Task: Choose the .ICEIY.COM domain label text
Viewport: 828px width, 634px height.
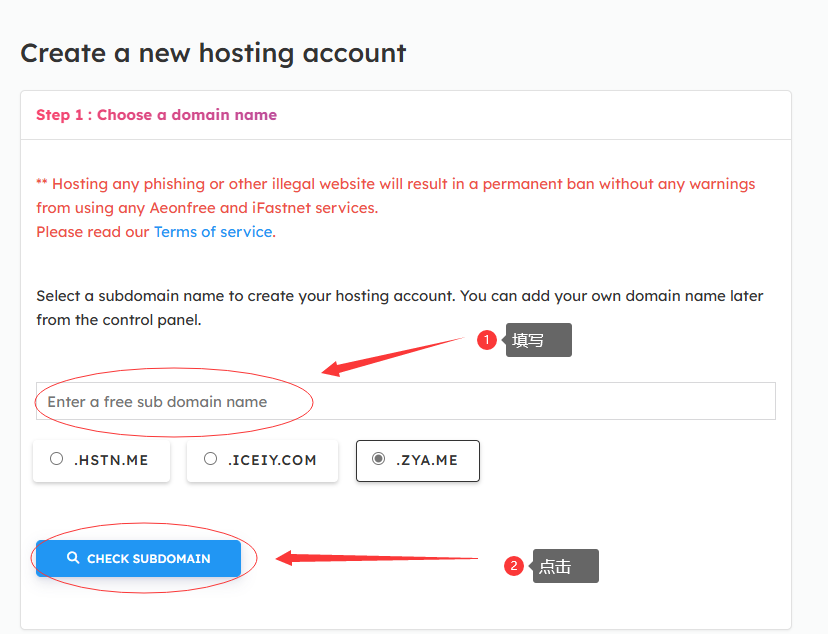Action: (272, 460)
